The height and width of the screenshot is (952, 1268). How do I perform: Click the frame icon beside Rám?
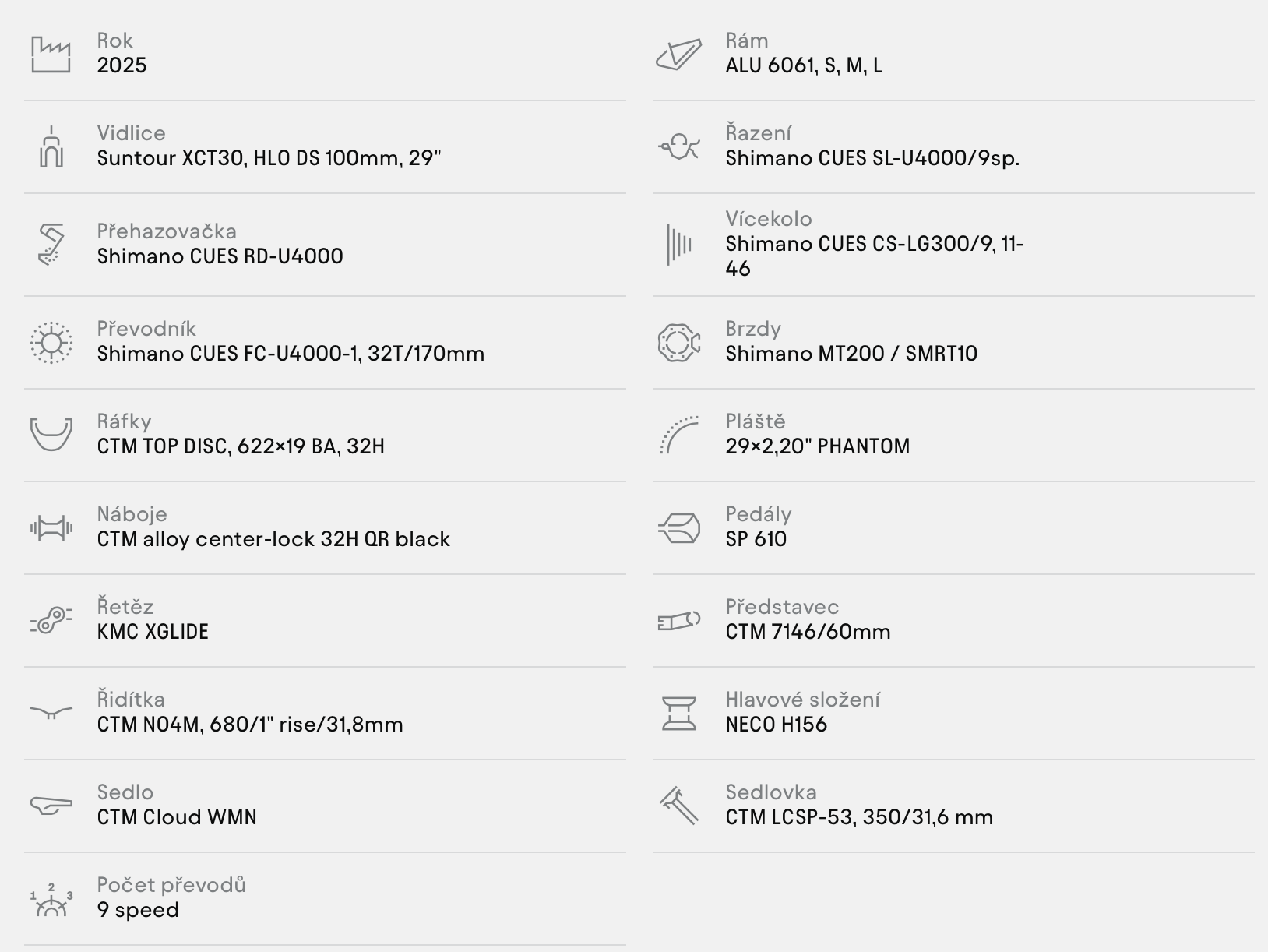679,55
